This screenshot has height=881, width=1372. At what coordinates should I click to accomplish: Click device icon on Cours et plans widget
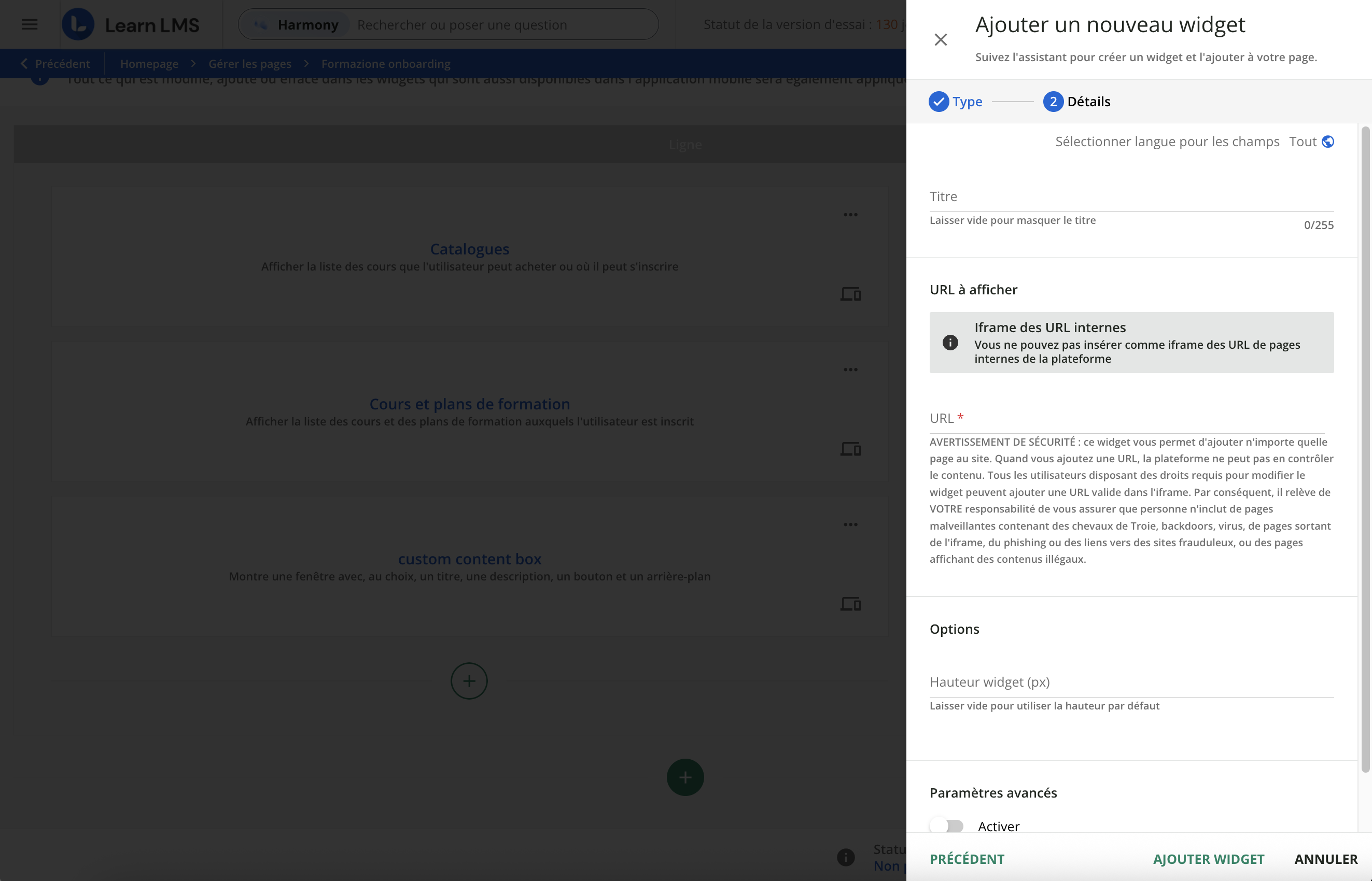point(850,449)
